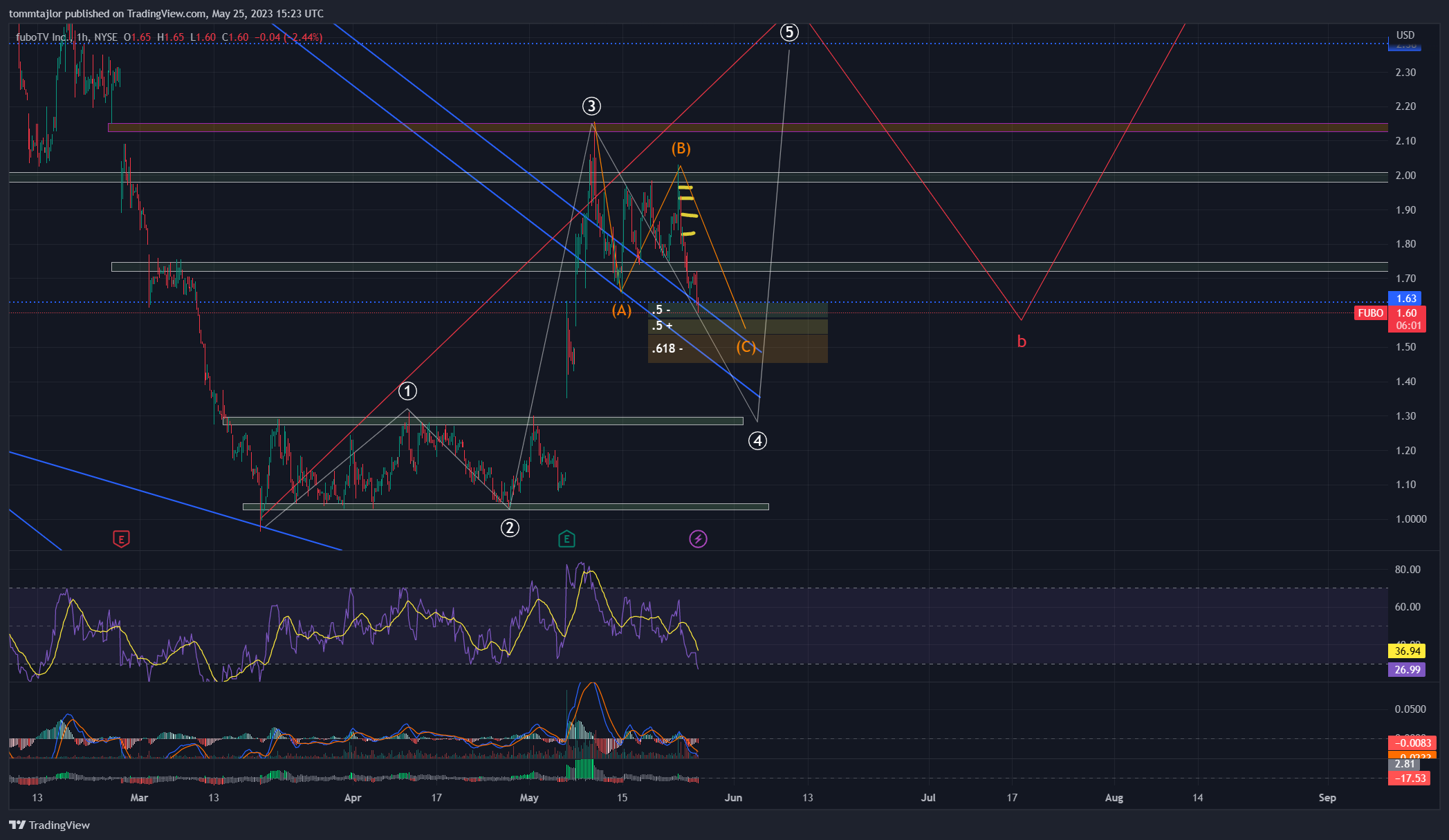This screenshot has height=840, width=1449.
Task: Click the Sep date on time axis
Action: [1327, 798]
